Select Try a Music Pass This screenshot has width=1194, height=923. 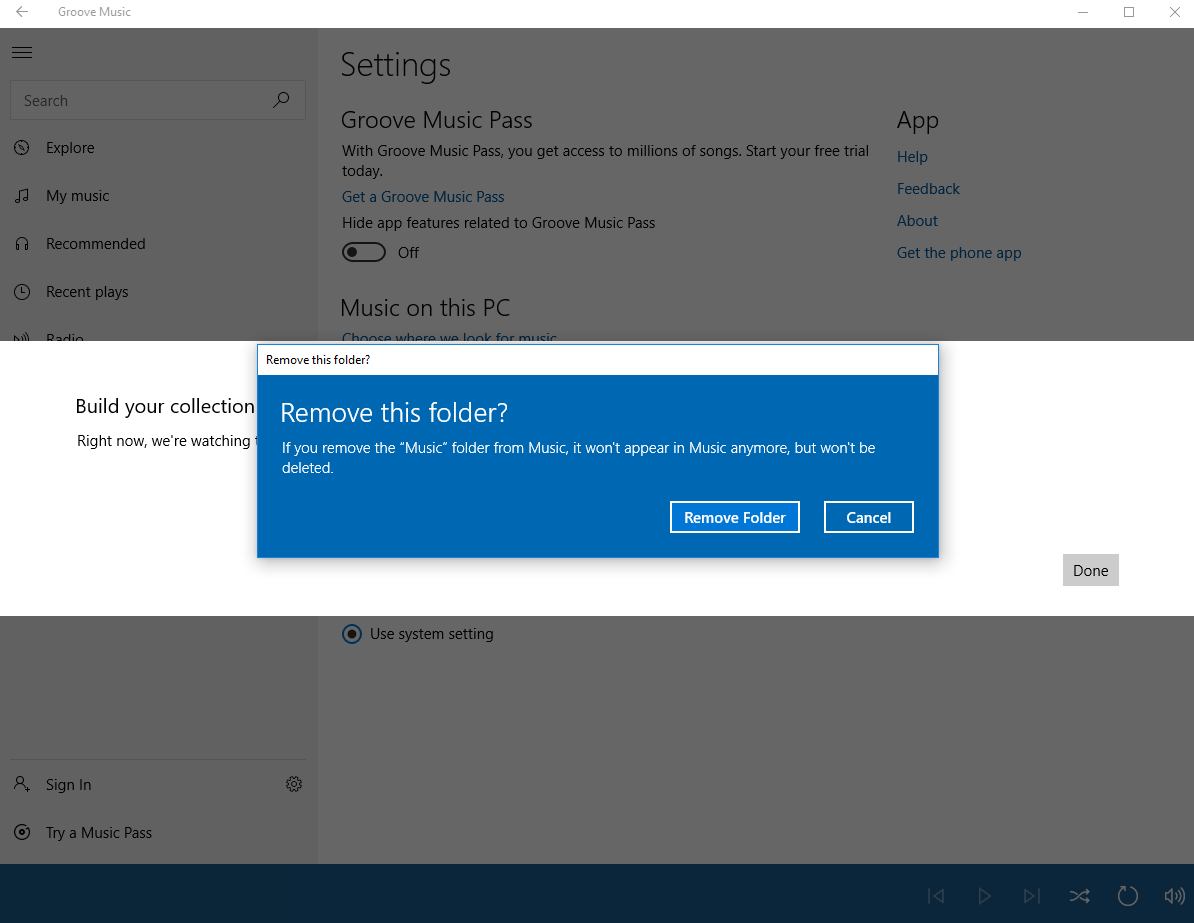pos(158,832)
